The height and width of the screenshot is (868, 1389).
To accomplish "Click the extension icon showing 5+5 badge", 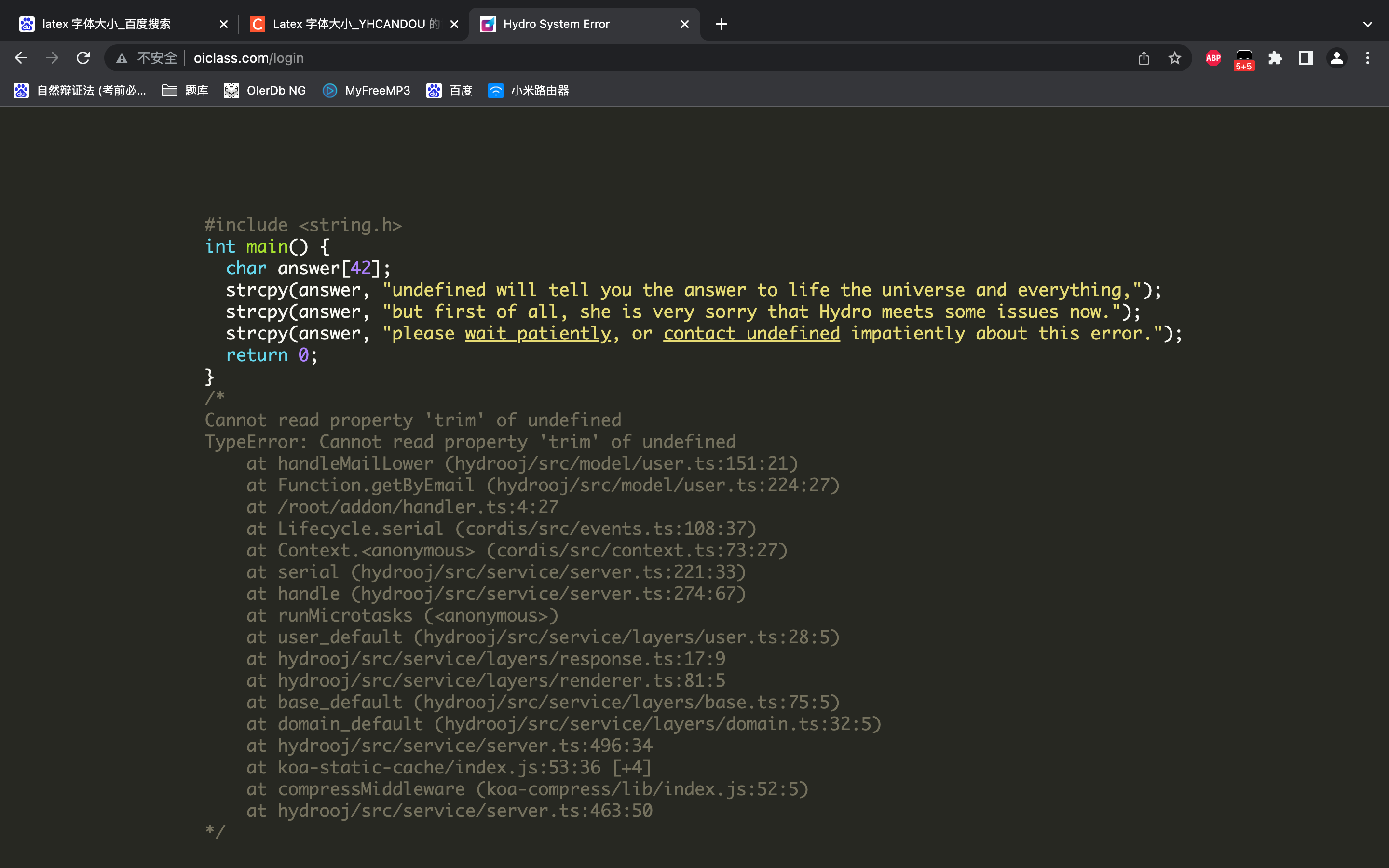I will point(1244,57).
